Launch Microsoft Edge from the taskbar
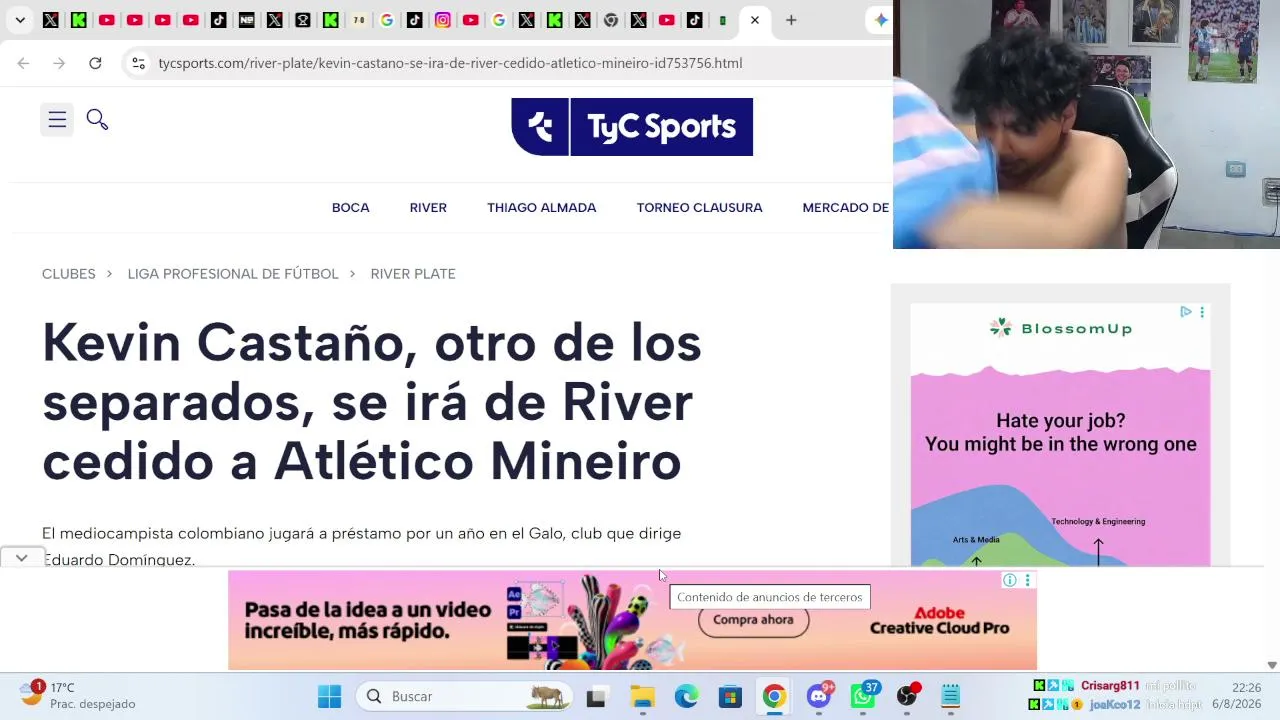Image resolution: width=1280 pixels, height=720 pixels. (686, 696)
